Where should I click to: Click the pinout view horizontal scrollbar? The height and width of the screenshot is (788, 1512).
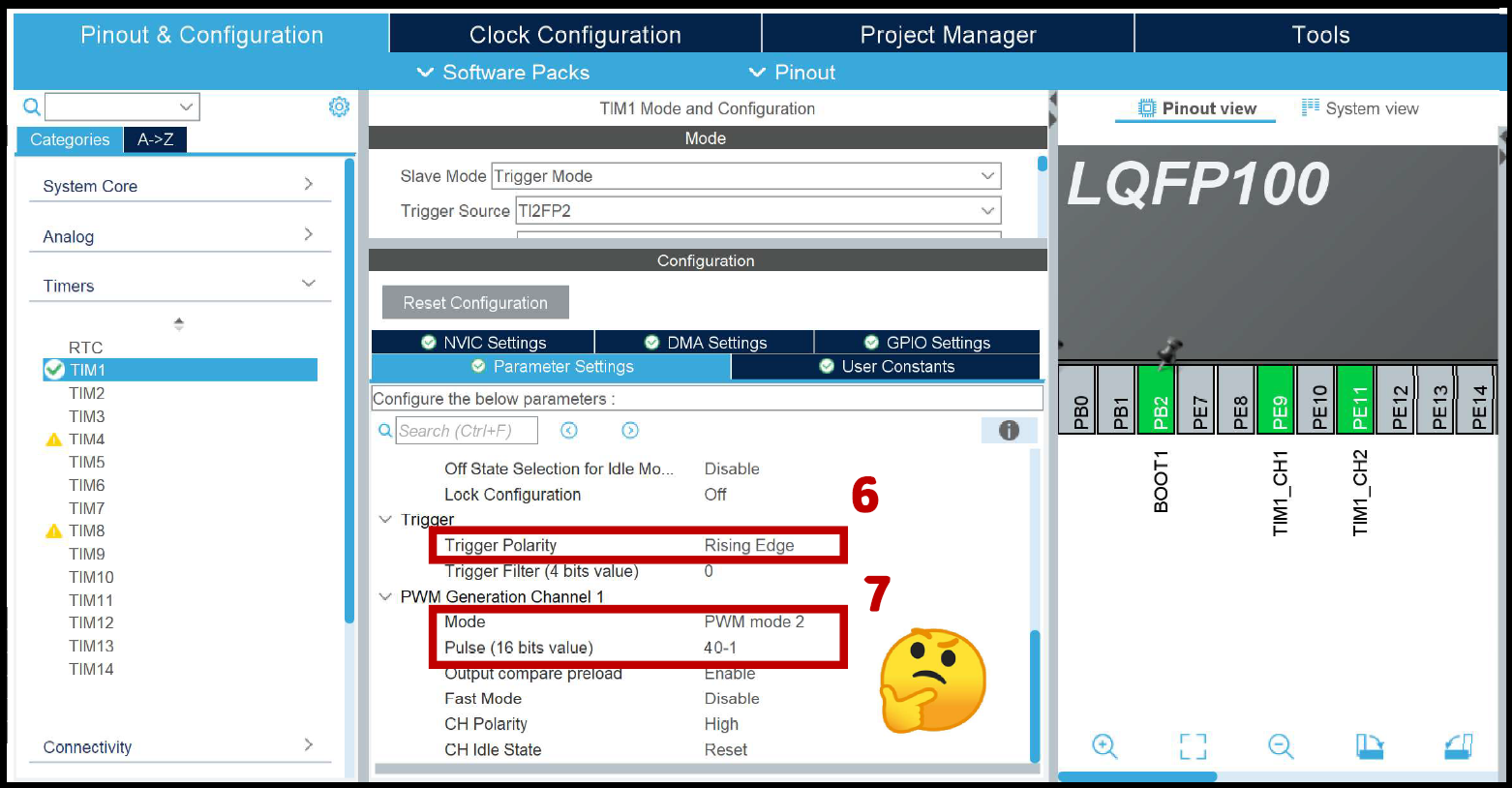[1137, 776]
